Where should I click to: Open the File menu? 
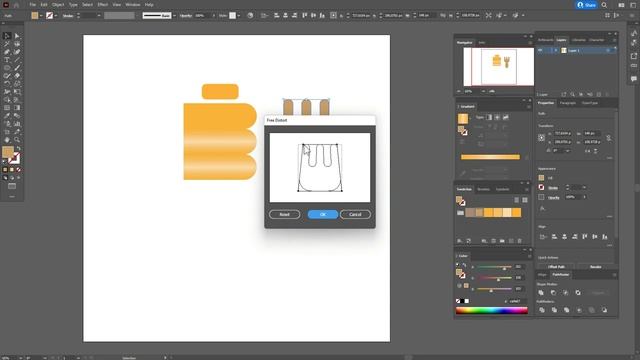(x=32, y=5)
